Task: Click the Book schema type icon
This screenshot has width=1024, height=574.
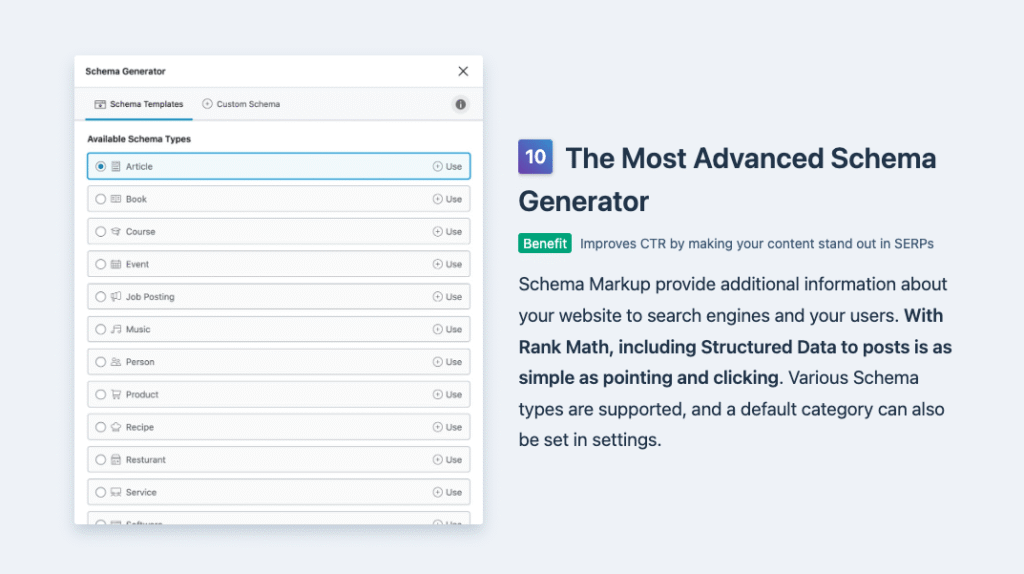Action: [116, 199]
